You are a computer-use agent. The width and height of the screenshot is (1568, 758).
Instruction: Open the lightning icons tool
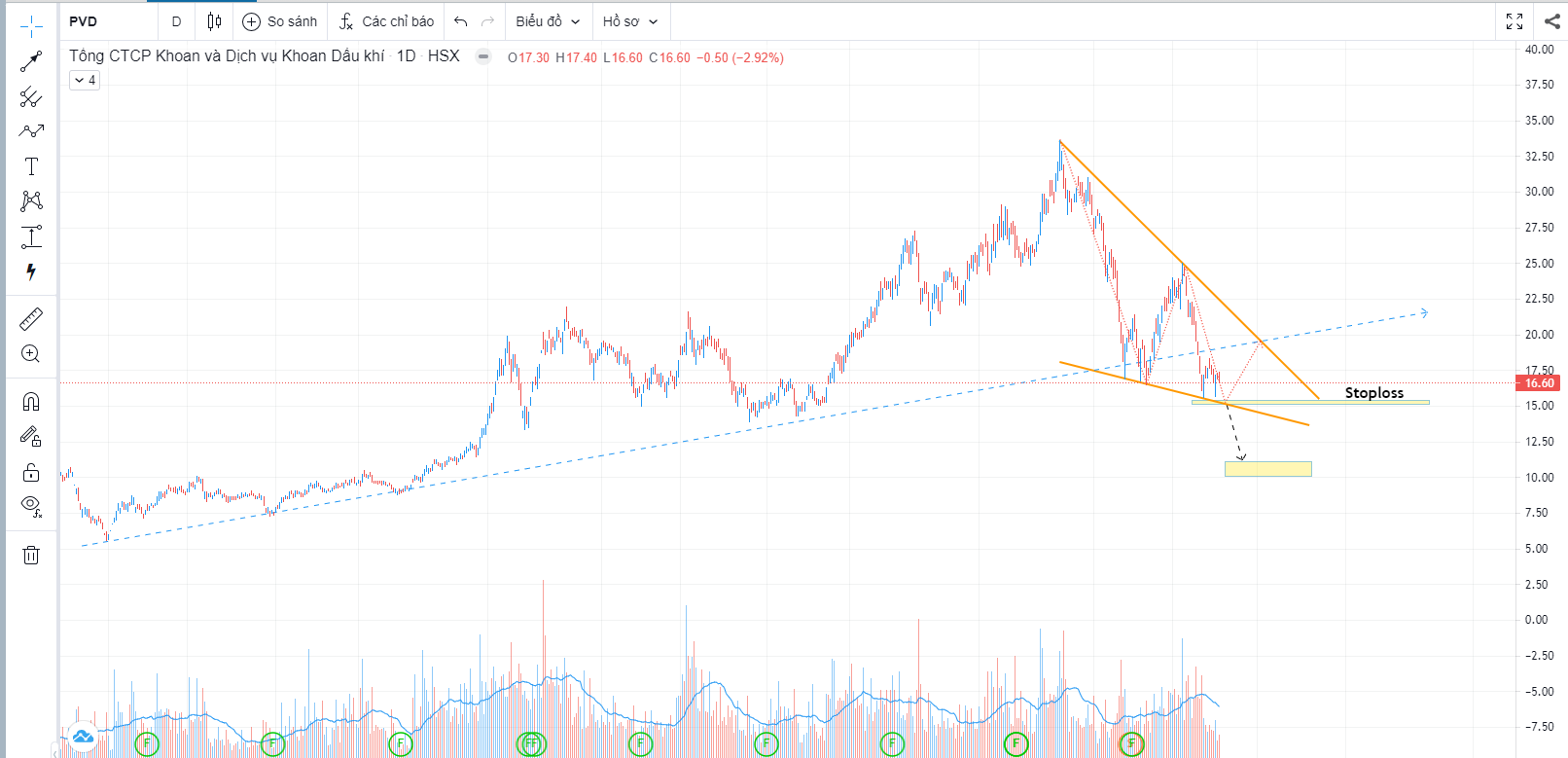pyautogui.click(x=31, y=271)
